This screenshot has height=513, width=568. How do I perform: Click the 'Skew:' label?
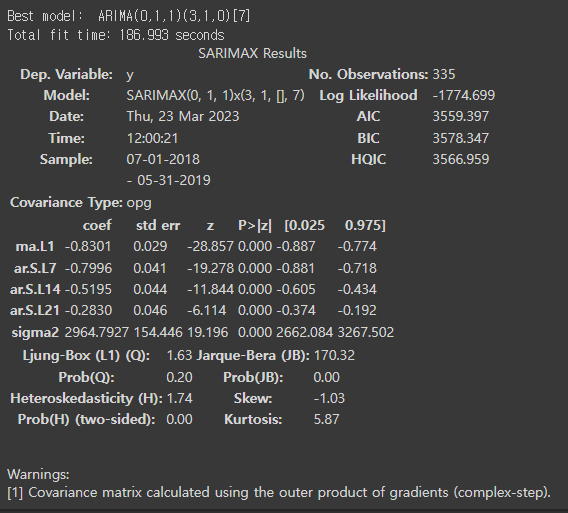pos(253,399)
